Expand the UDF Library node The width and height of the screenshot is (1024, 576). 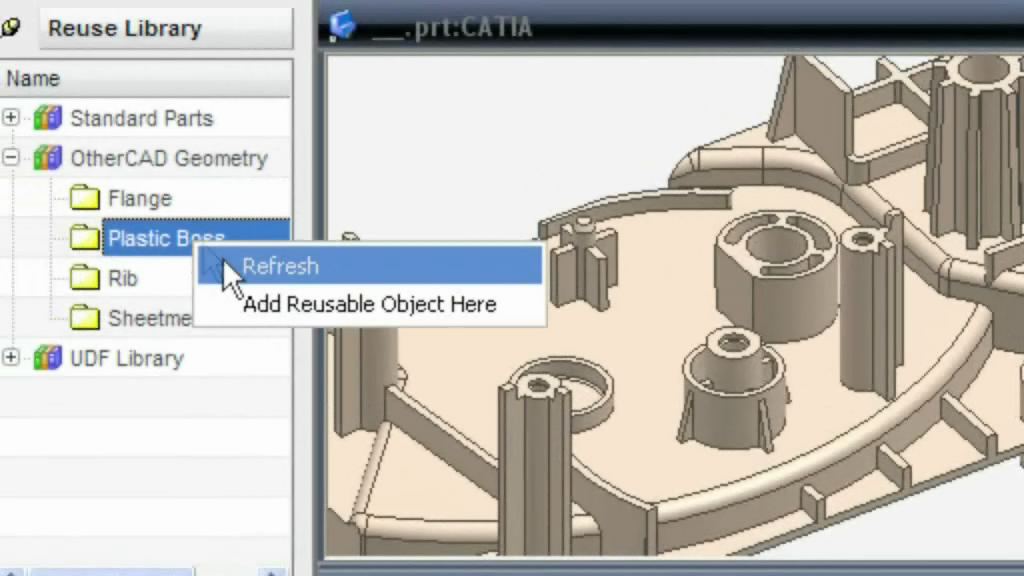click(10, 358)
